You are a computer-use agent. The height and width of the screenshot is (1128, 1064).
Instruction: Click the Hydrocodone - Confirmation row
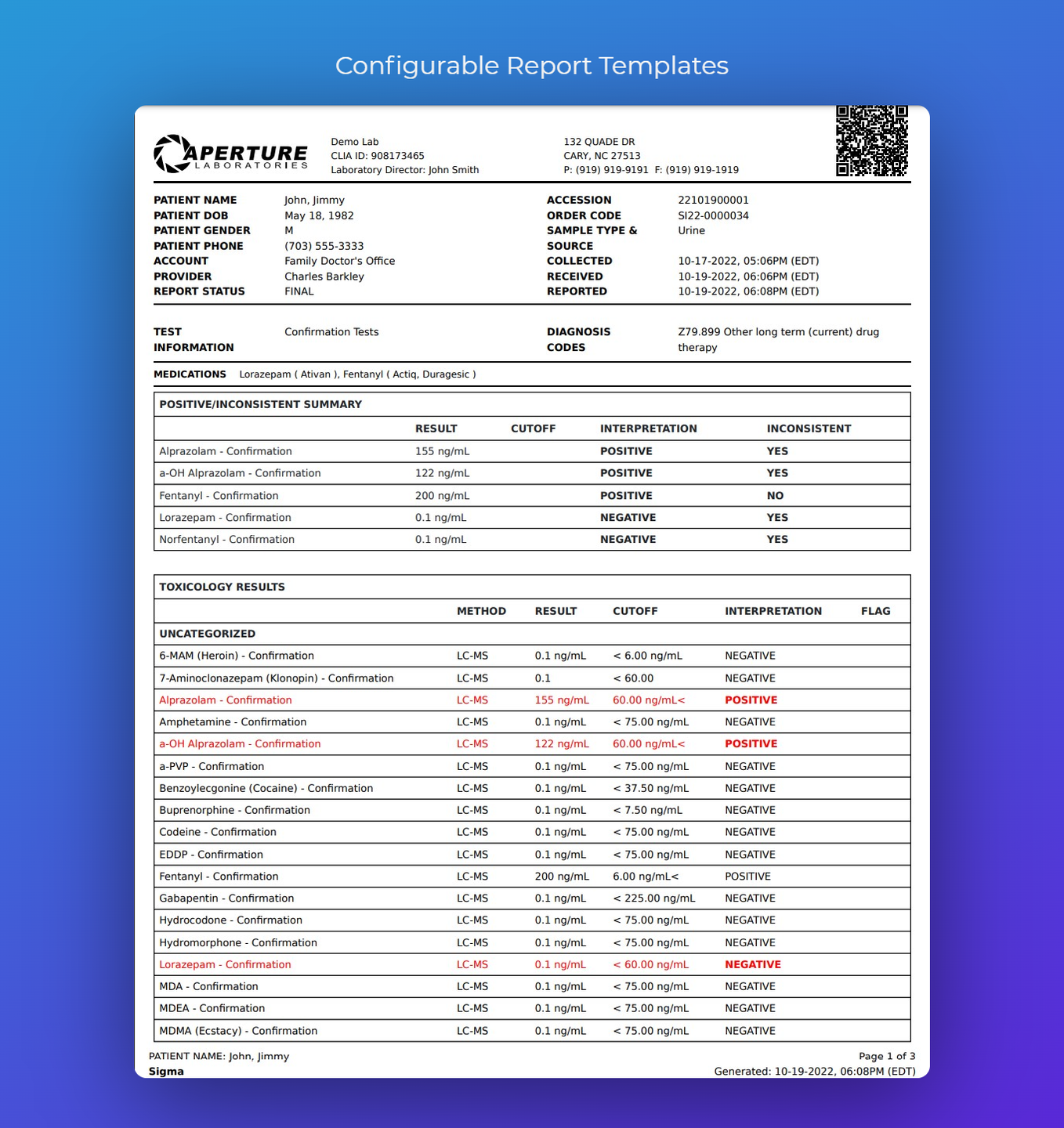click(532, 920)
